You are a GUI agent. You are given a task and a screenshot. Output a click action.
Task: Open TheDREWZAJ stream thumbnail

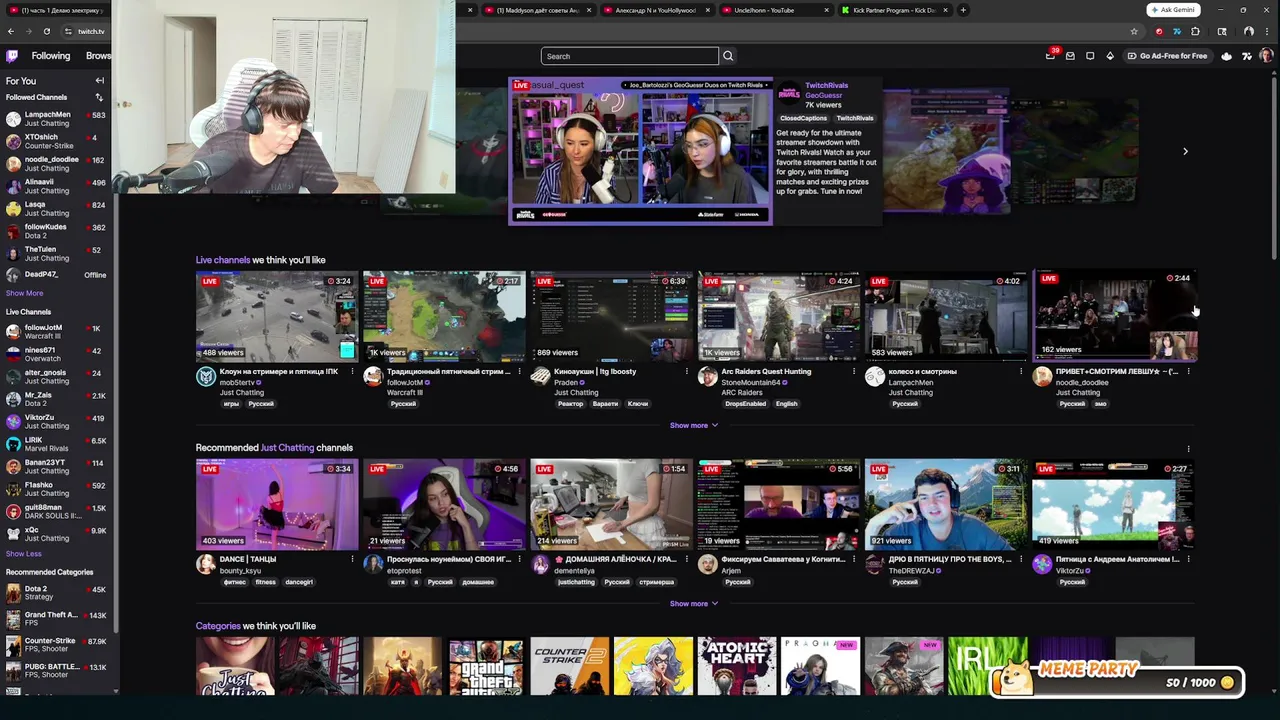946,504
